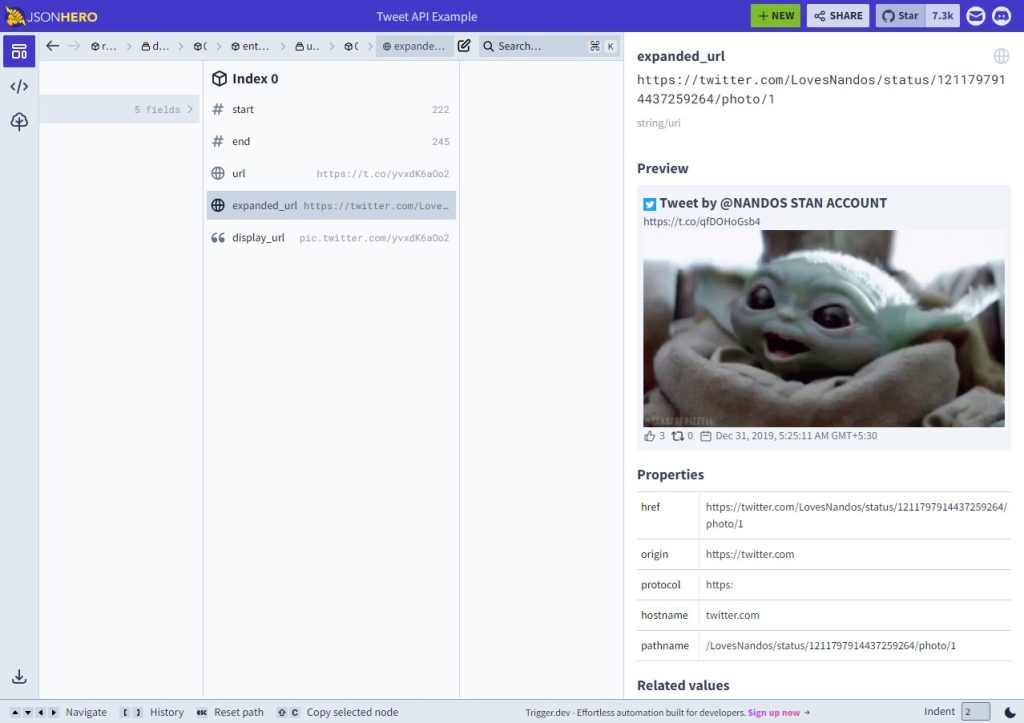Screen dimensions: 1024x723
Task: Click the email envelope icon
Action: click(976, 16)
